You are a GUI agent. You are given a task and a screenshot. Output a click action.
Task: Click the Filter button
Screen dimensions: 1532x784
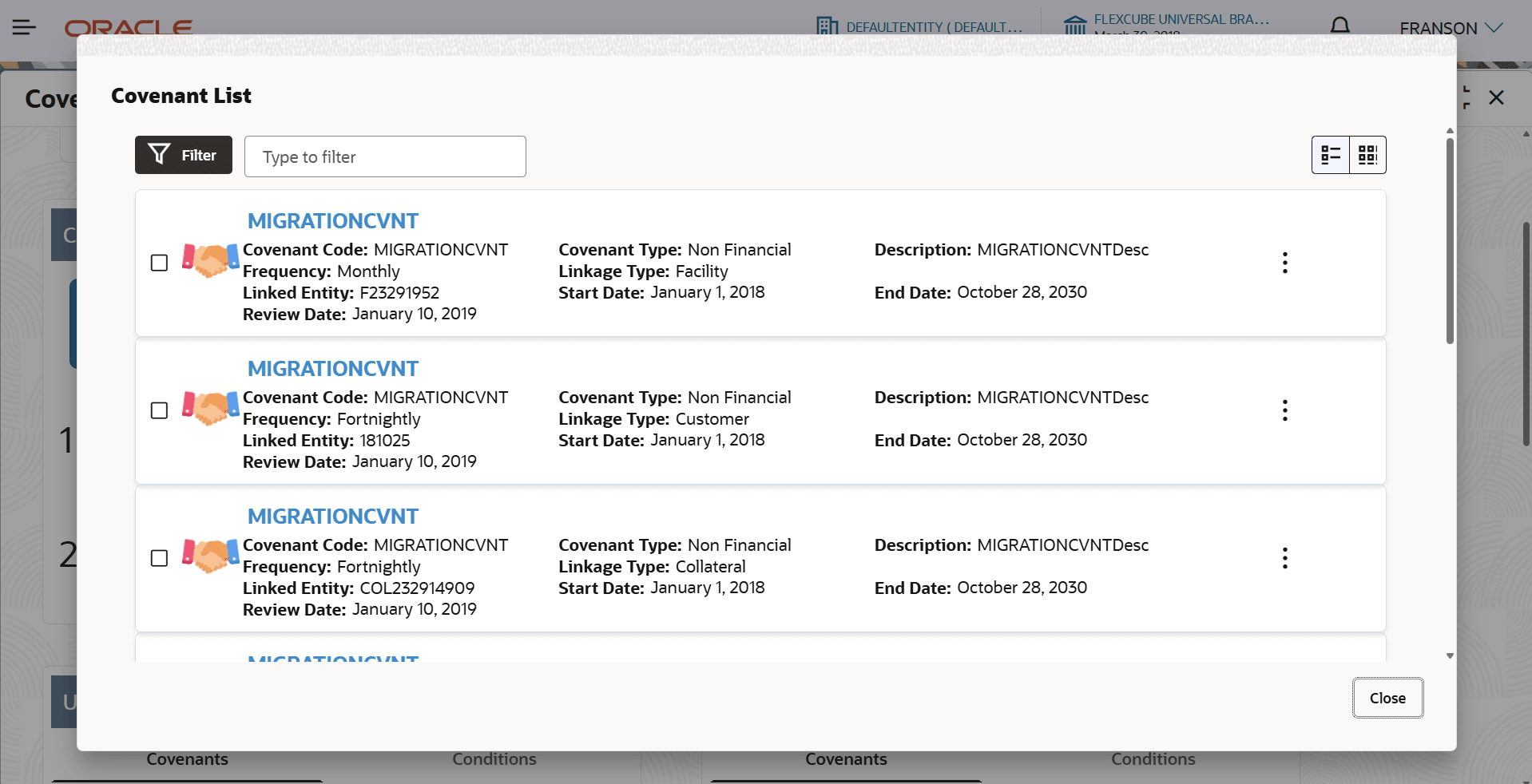point(184,155)
